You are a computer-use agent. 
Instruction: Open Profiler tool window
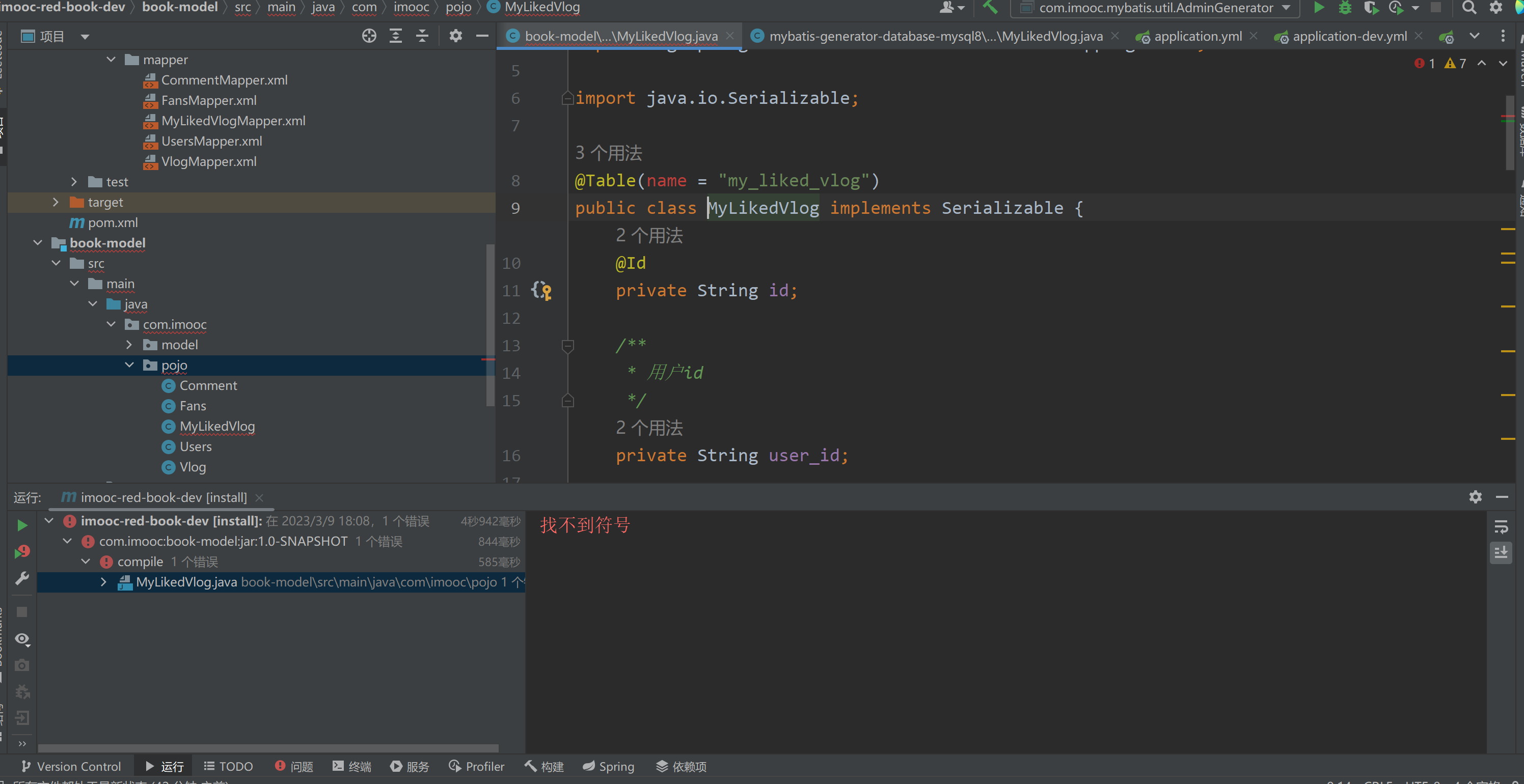click(477, 766)
